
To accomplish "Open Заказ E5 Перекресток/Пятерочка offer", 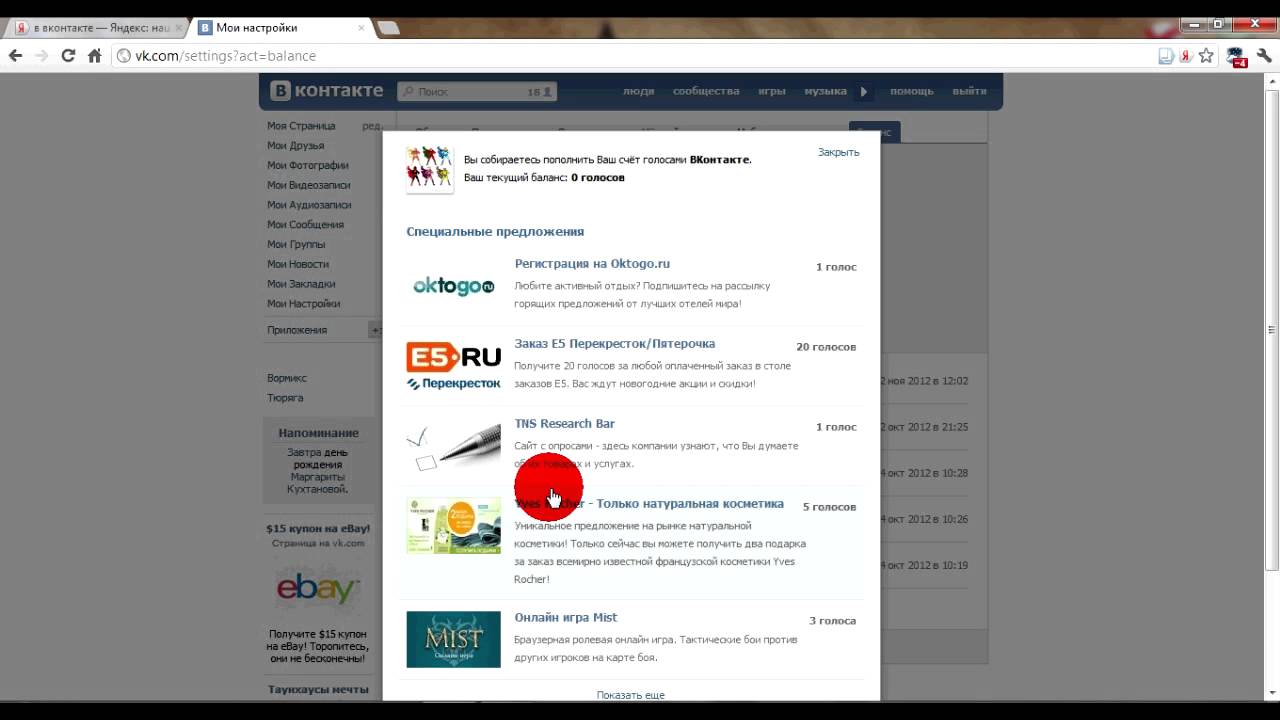I will click(614, 344).
